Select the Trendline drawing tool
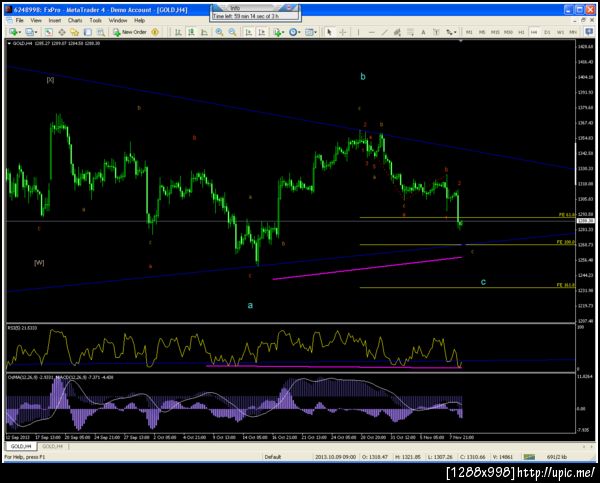Screen dimensions: 600x483 tap(385, 32)
